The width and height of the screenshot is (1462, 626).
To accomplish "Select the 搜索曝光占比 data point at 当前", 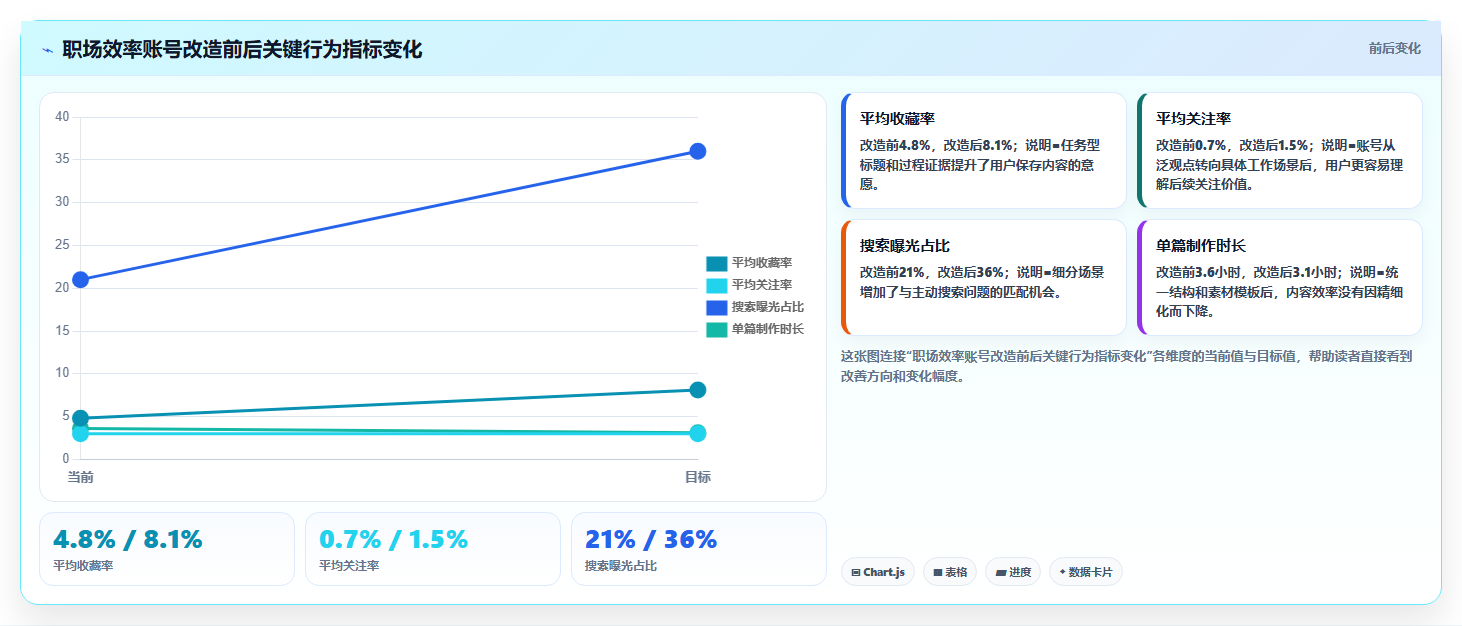I will [81, 279].
